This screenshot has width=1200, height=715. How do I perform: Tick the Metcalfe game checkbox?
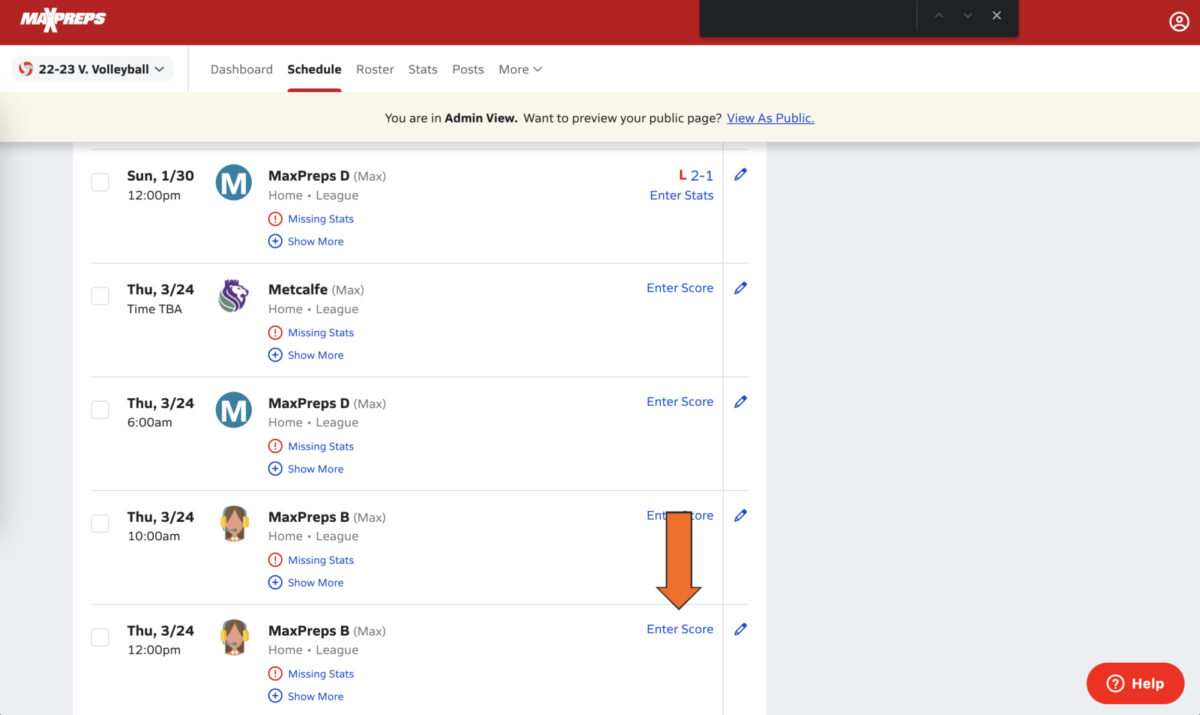point(100,296)
